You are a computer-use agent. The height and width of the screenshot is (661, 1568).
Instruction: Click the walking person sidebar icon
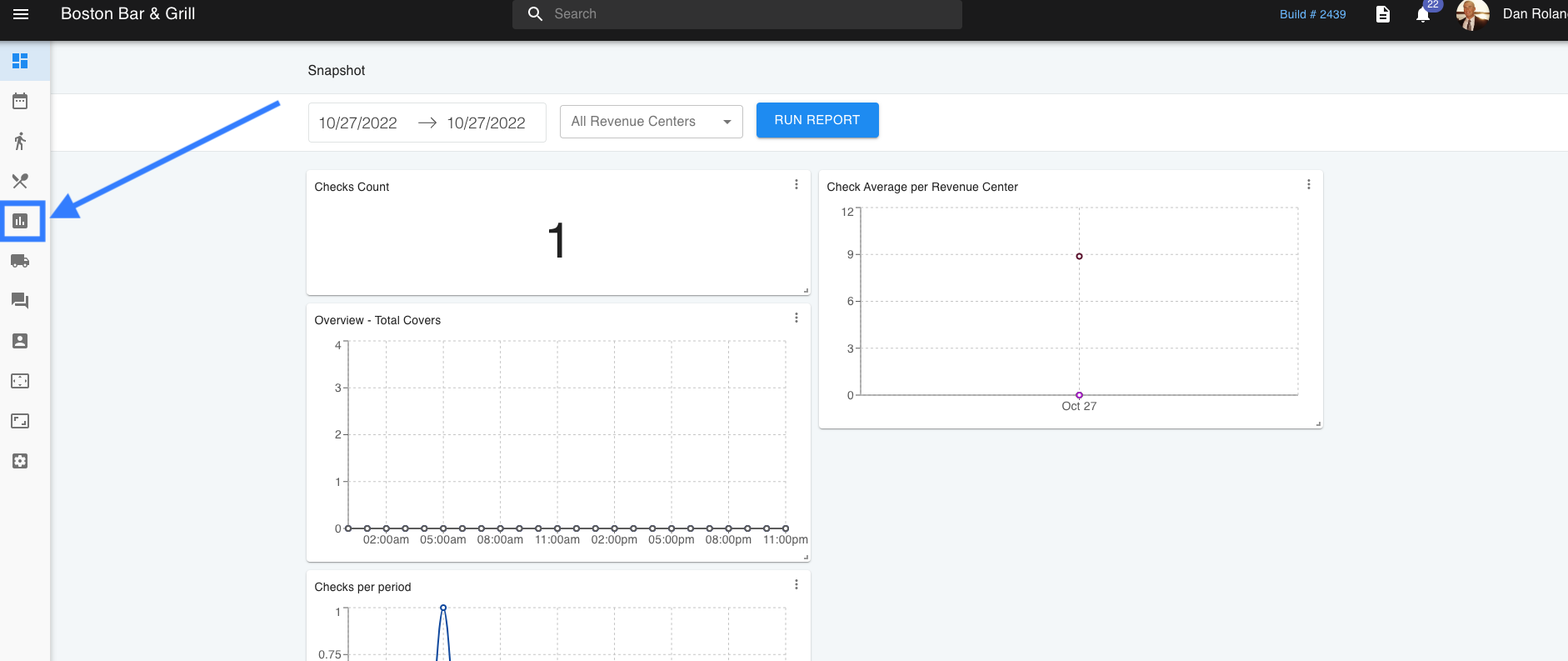pos(20,141)
